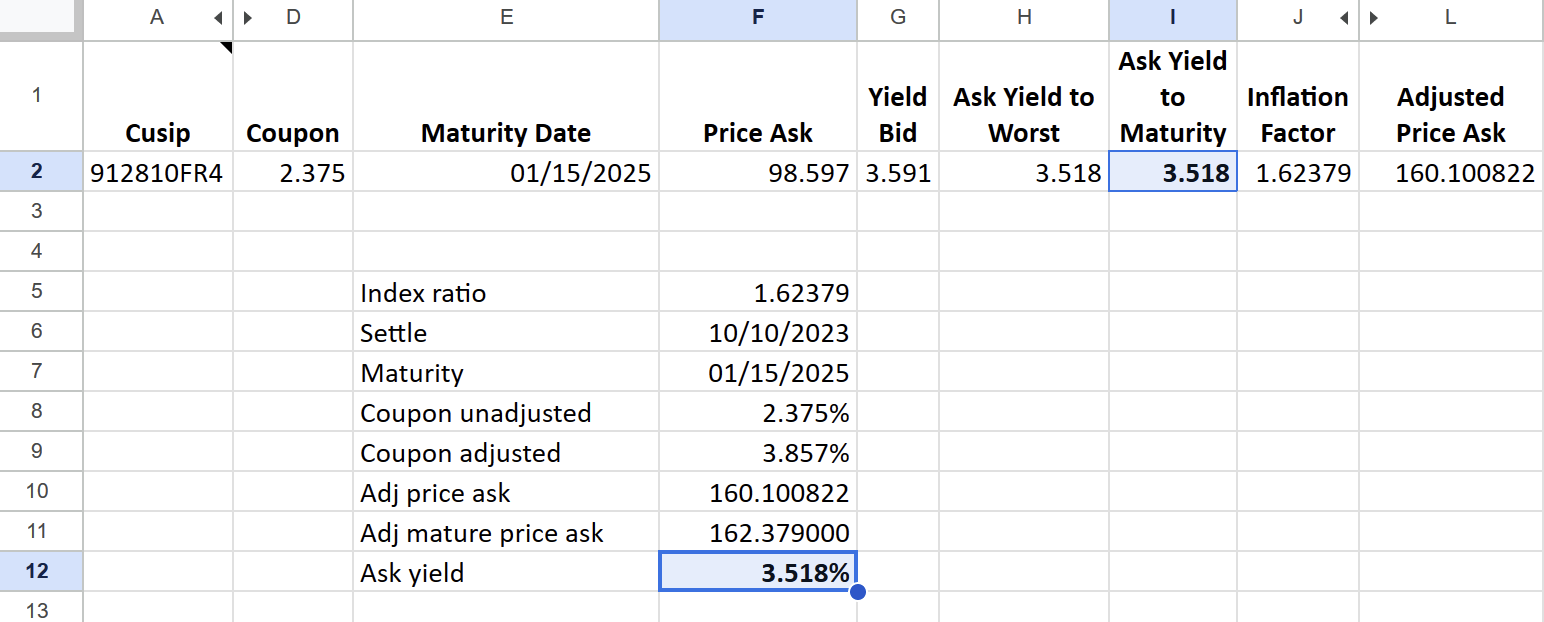Click the unhide arrow left of column D
The image size is (1544, 622).
248,18
